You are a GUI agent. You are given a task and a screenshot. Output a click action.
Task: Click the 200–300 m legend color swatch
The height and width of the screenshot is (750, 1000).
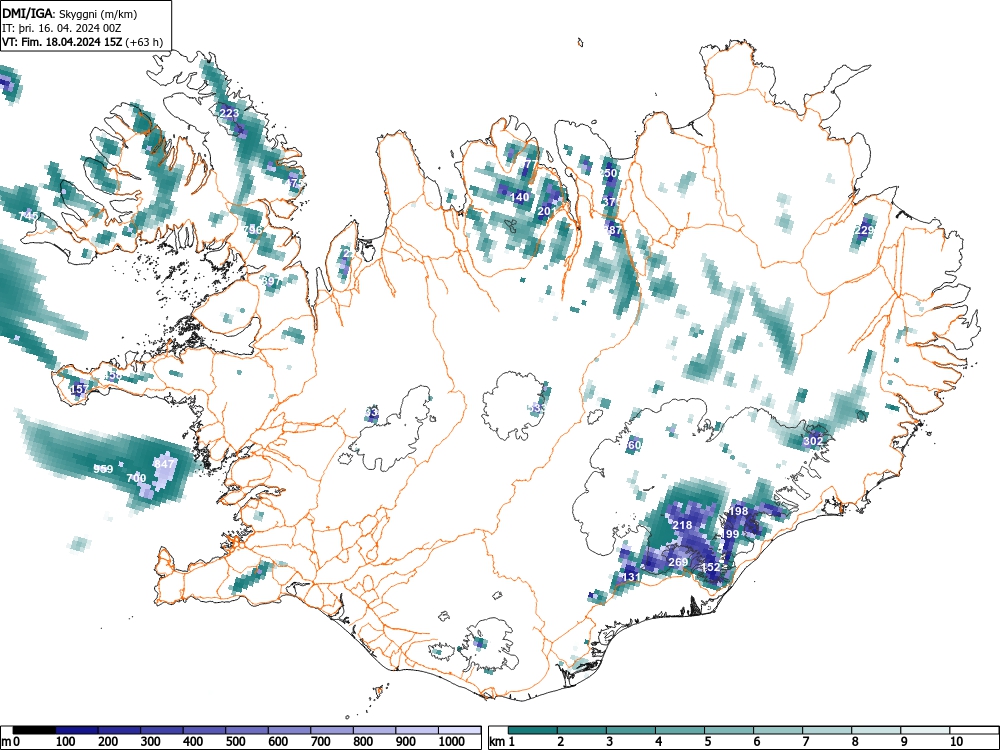[119, 730]
